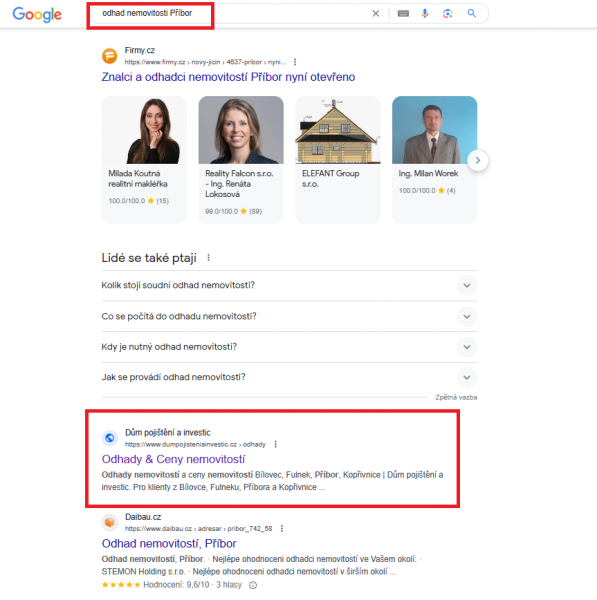Click 100.0/100.0 (4) rating under Milan Worek

click(x=427, y=191)
